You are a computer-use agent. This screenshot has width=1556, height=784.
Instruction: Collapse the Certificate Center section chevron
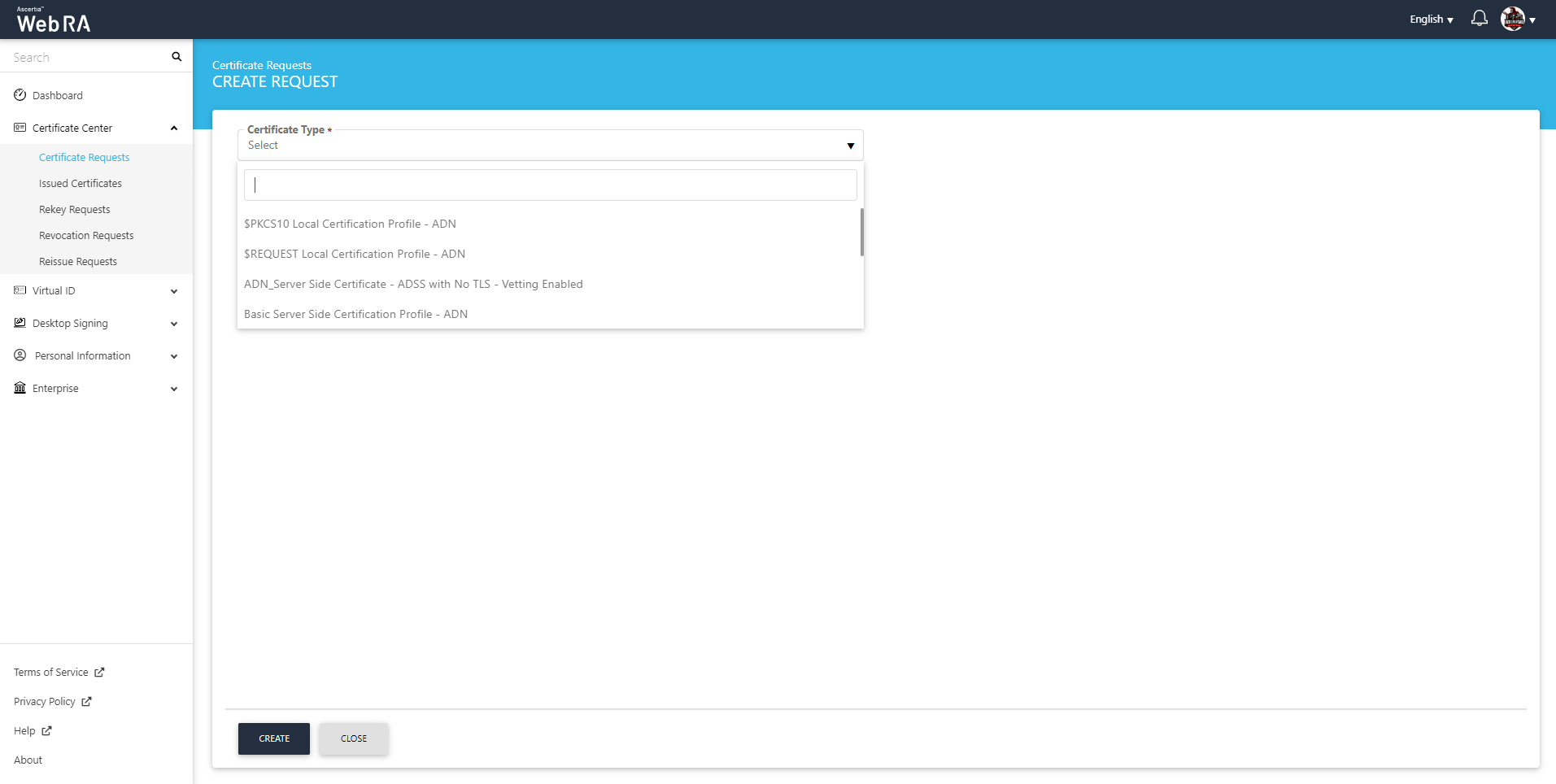pos(174,128)
